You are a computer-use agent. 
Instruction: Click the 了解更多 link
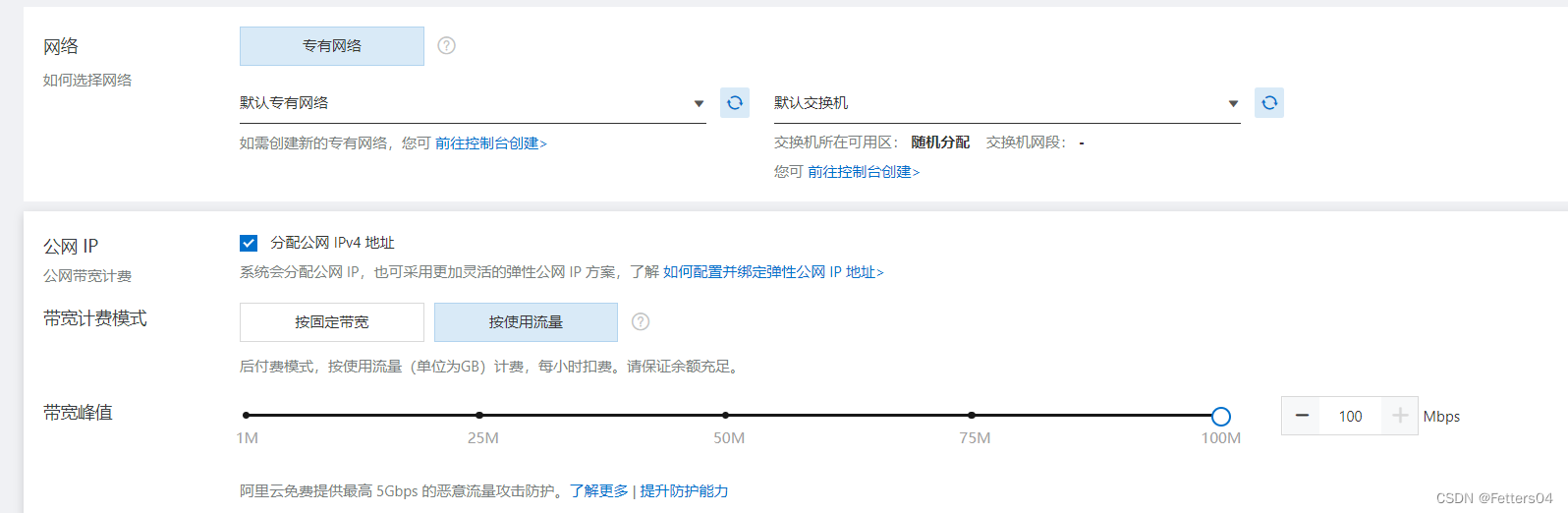[599, 490]
